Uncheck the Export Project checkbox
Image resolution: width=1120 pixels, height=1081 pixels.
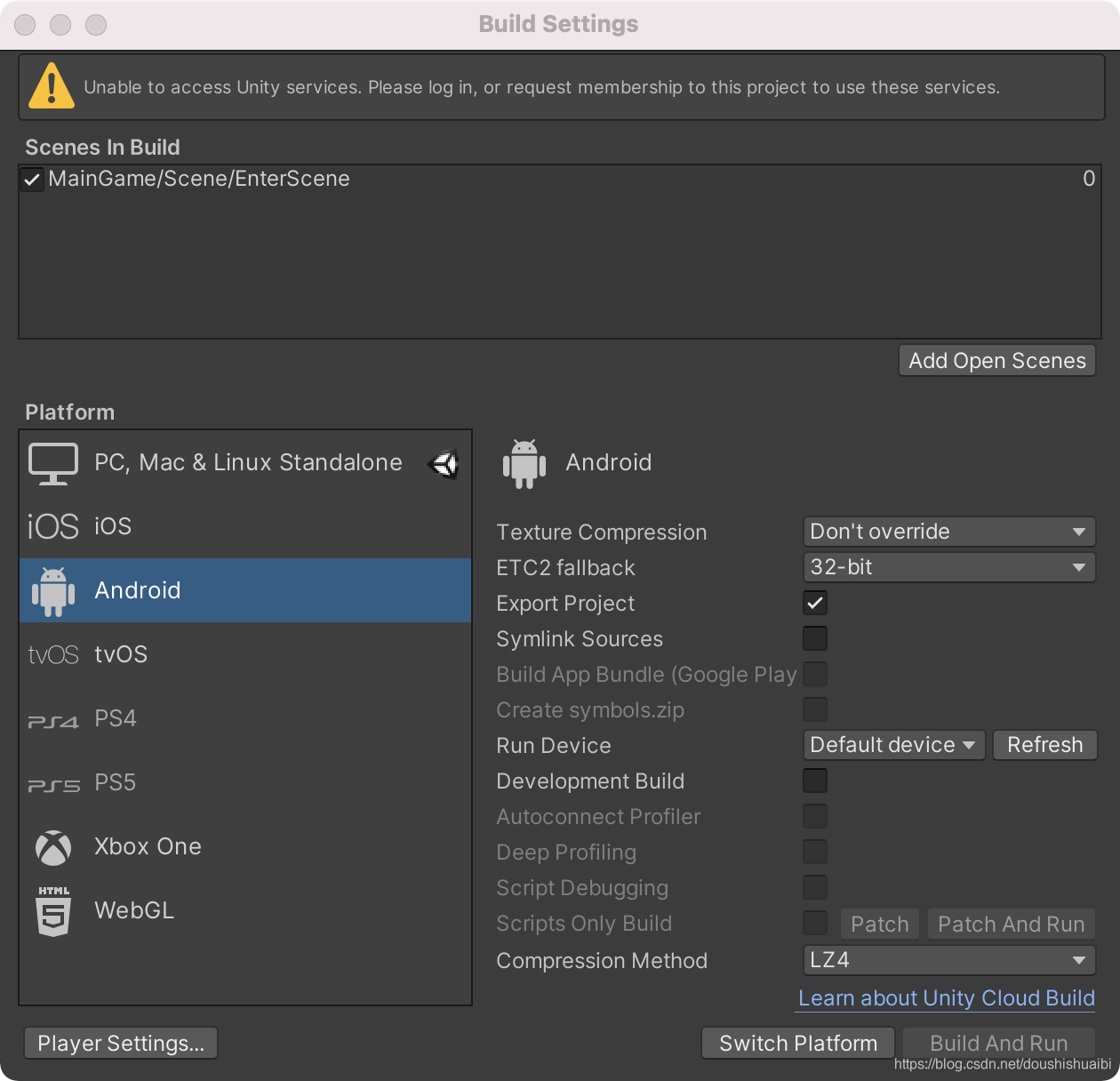click(x=814, y=603)
